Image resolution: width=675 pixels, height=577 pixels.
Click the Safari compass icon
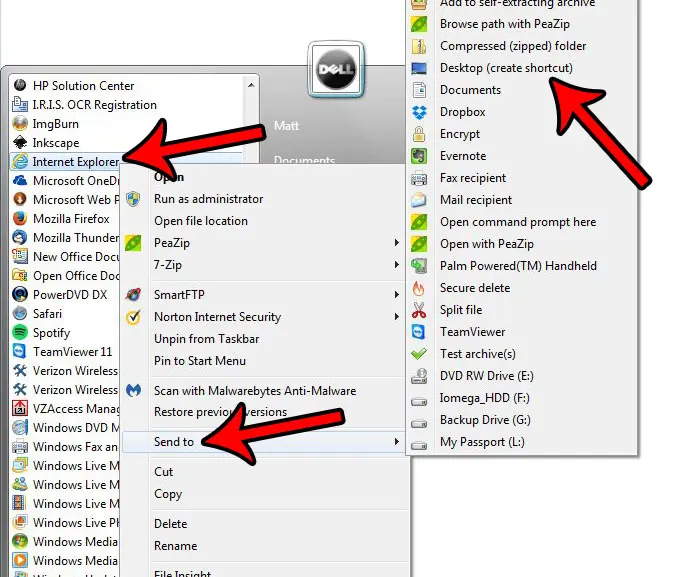[20, 313]
